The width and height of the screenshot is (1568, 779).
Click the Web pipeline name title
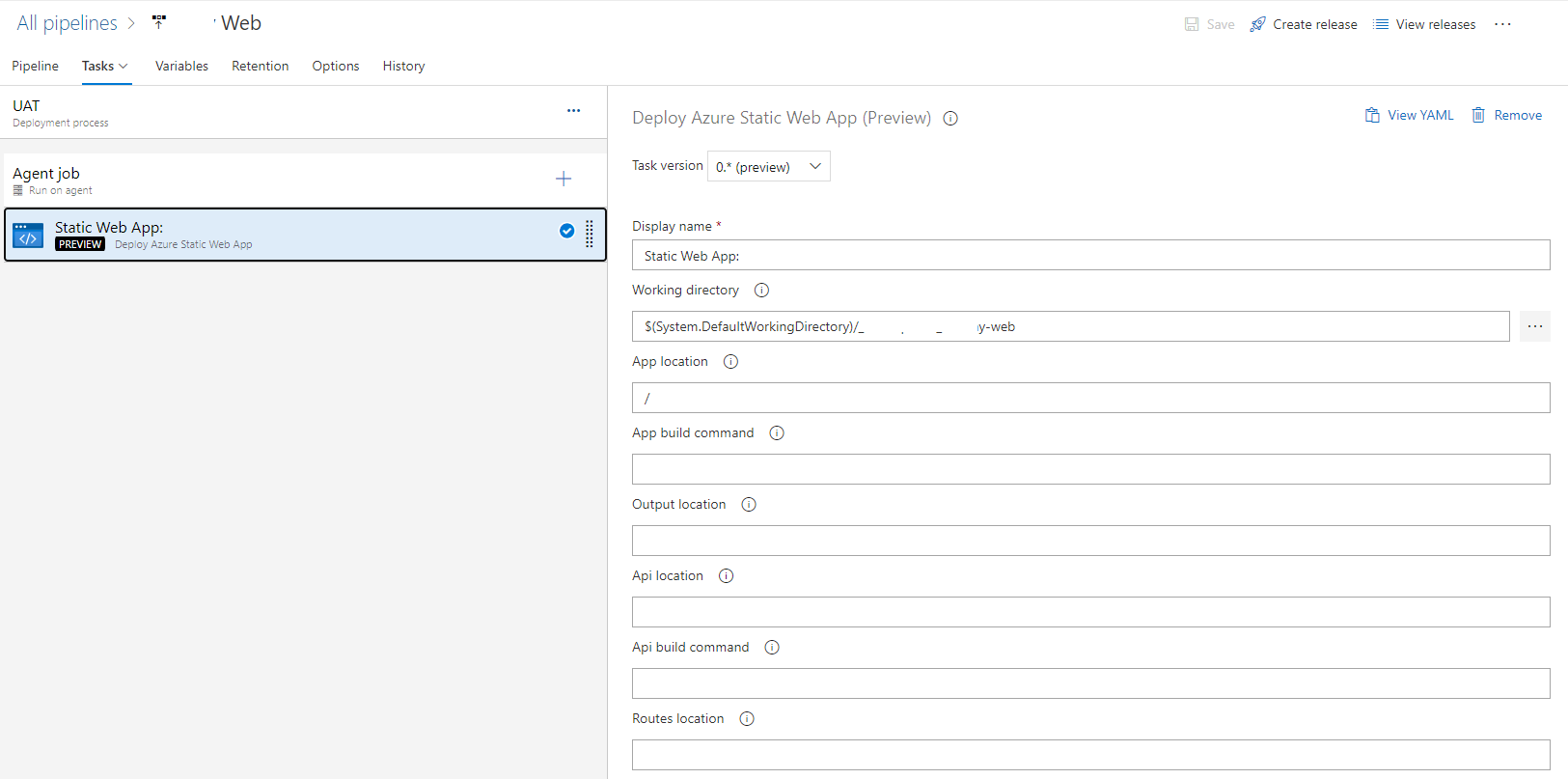point(241,23)
